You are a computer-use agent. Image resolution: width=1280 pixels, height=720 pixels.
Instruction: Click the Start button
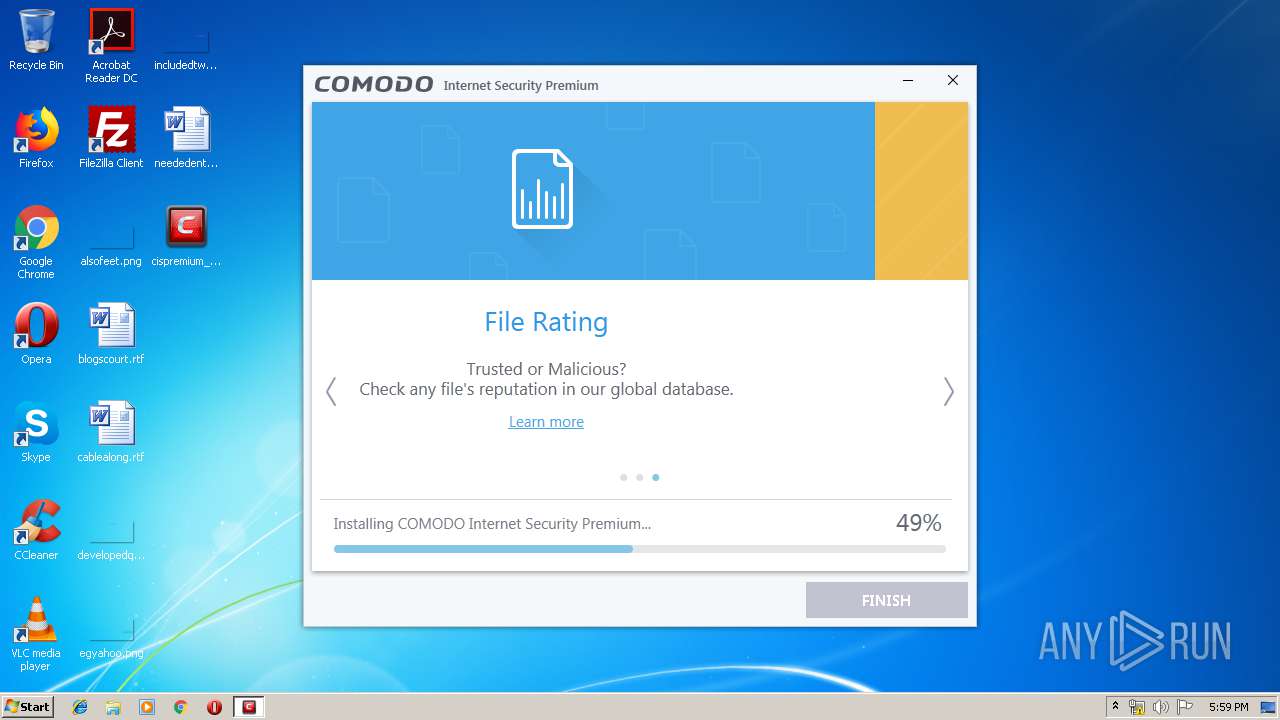click(x=27, y=707)
